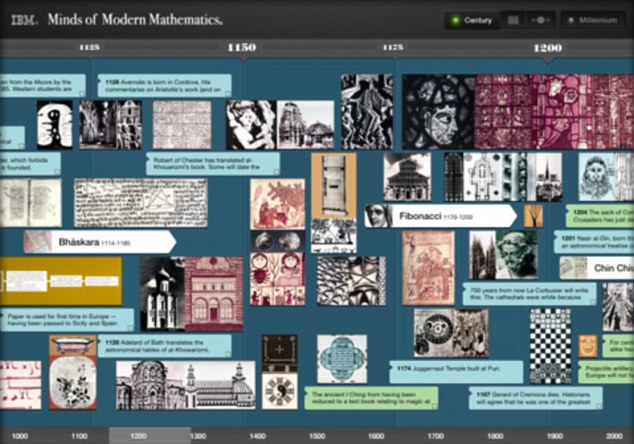Click Fibonacci's small portrait icon

[x=377, y=216]
